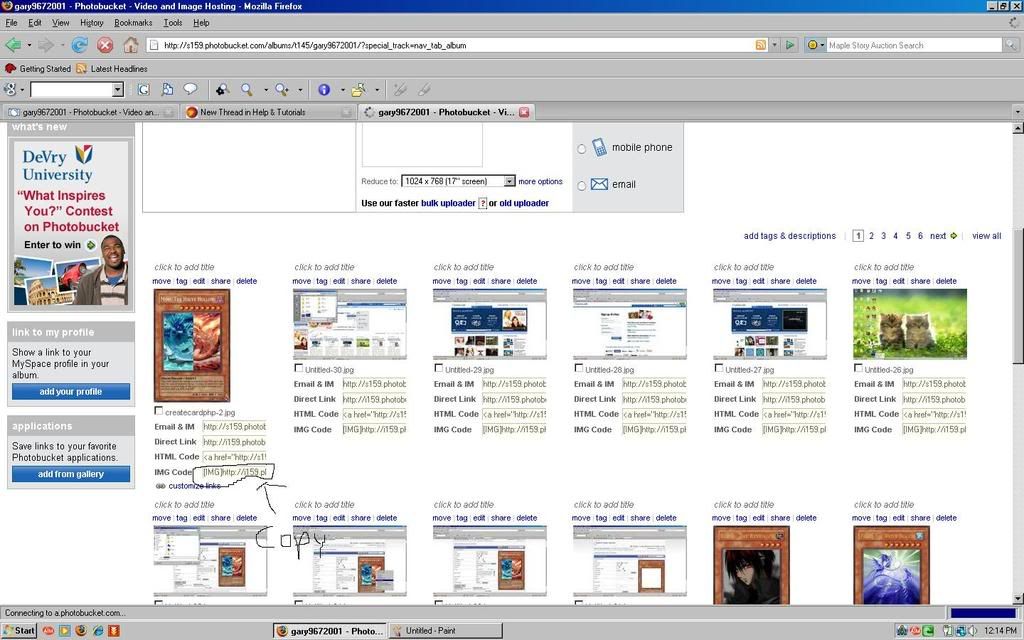Image resolution: width=1024 pixels, height=640 pixels.
Task: Click the blue info icon in Google toolbar
Action: [x=323, y=90]
